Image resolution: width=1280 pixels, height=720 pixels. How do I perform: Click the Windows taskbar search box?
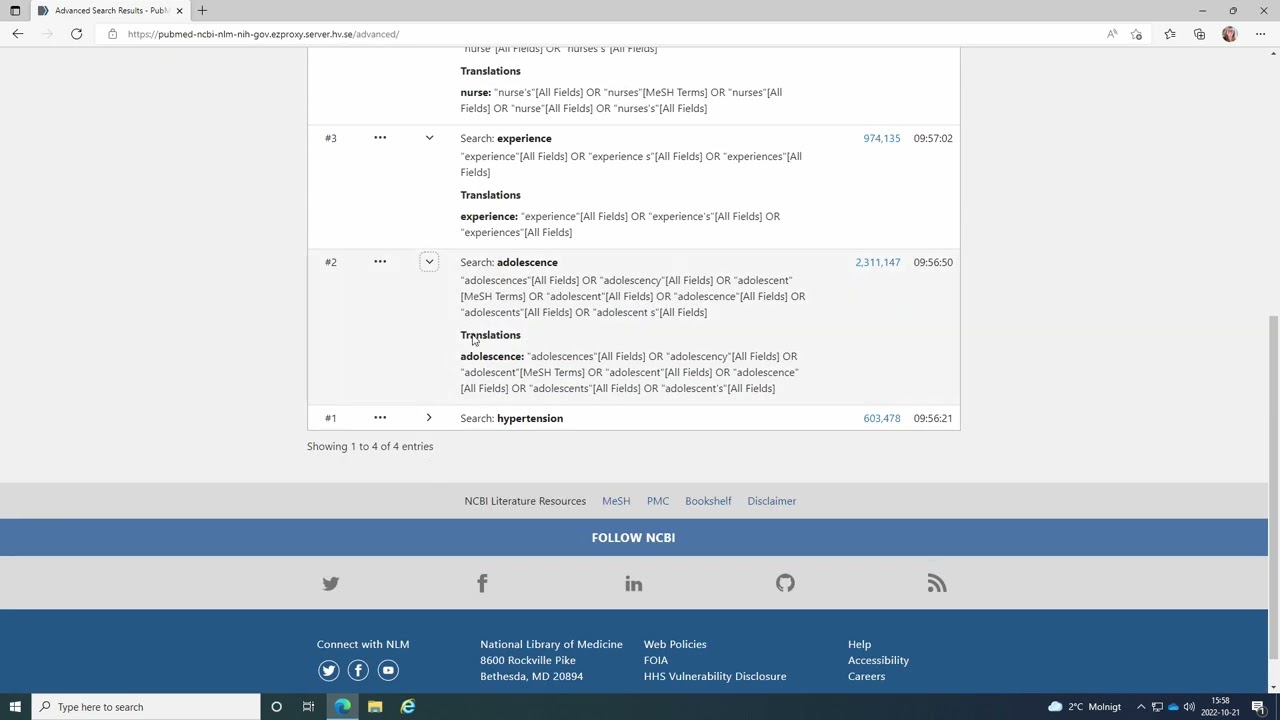pyautogui.click(x=145, y=707)
